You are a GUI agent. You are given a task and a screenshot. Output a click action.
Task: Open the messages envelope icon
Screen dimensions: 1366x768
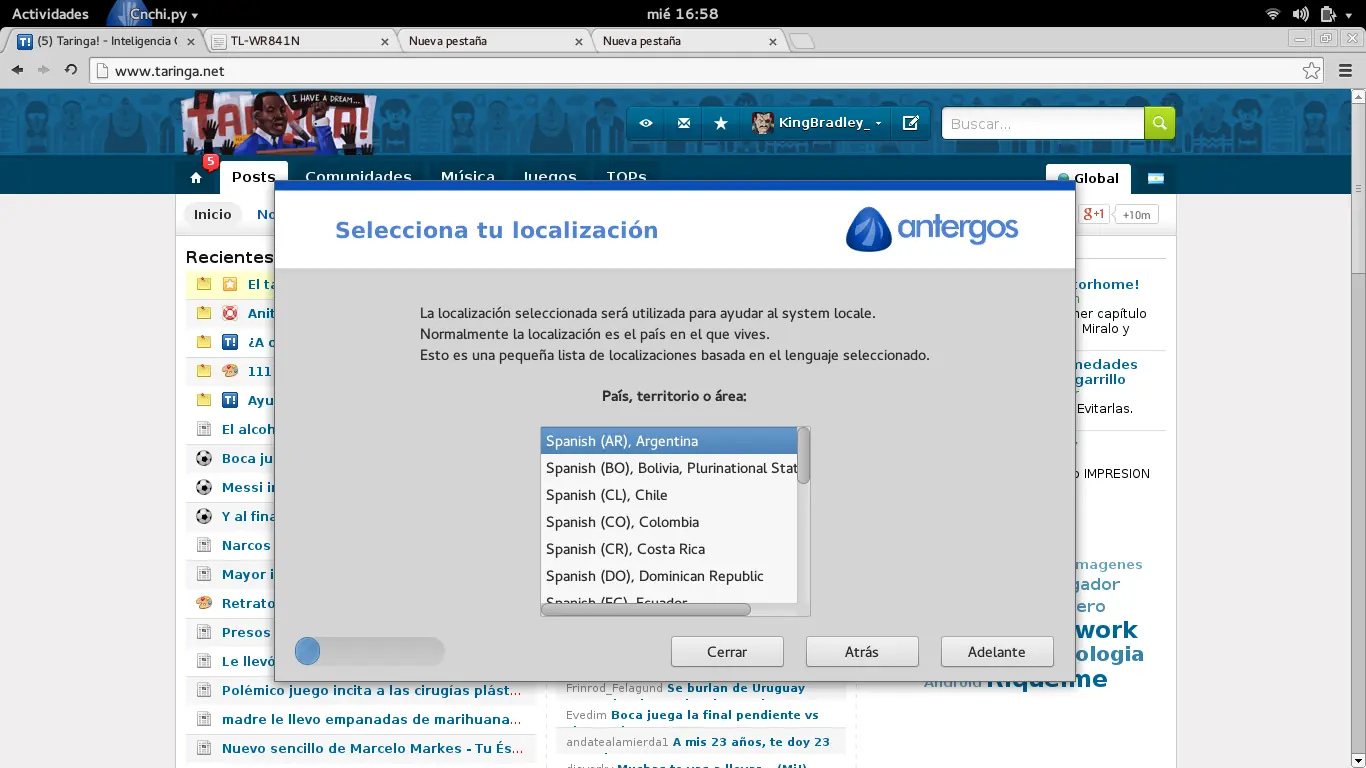pos(684,123)
